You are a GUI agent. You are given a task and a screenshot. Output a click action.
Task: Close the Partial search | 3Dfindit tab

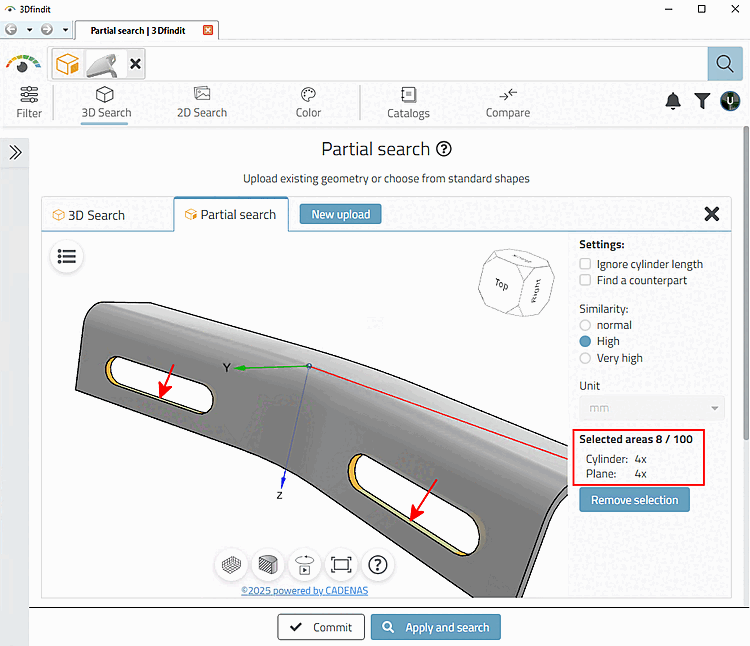coord(208,30)
